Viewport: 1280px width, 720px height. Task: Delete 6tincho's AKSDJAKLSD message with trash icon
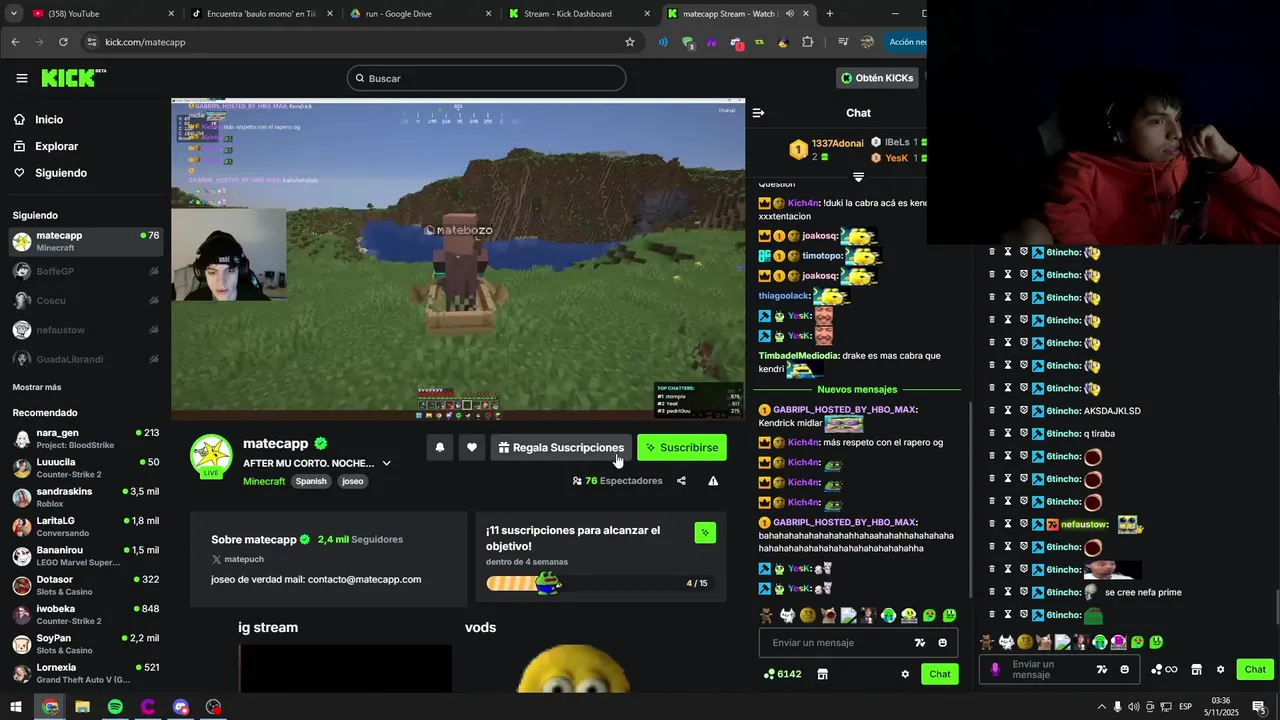992,411
